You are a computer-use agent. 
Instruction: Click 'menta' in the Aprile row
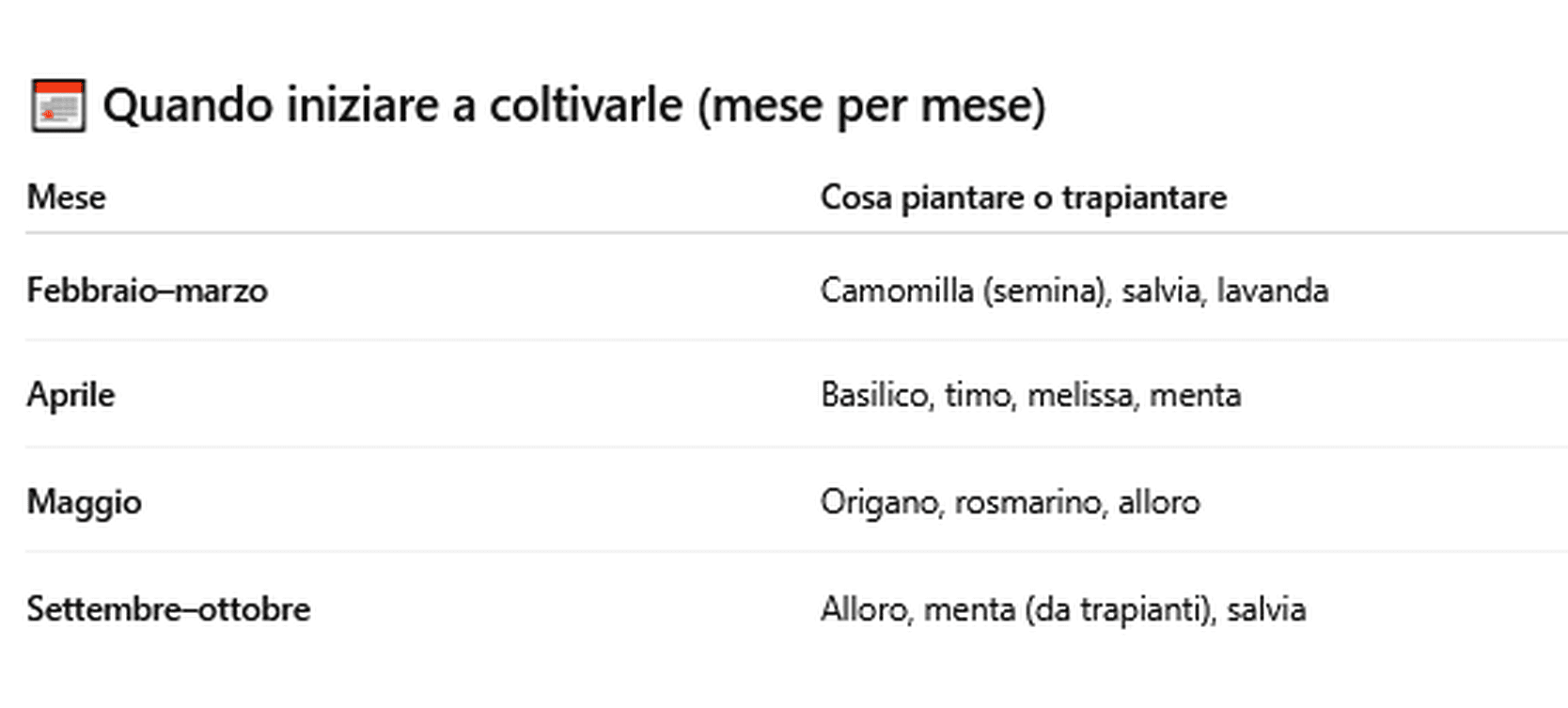1195,395
